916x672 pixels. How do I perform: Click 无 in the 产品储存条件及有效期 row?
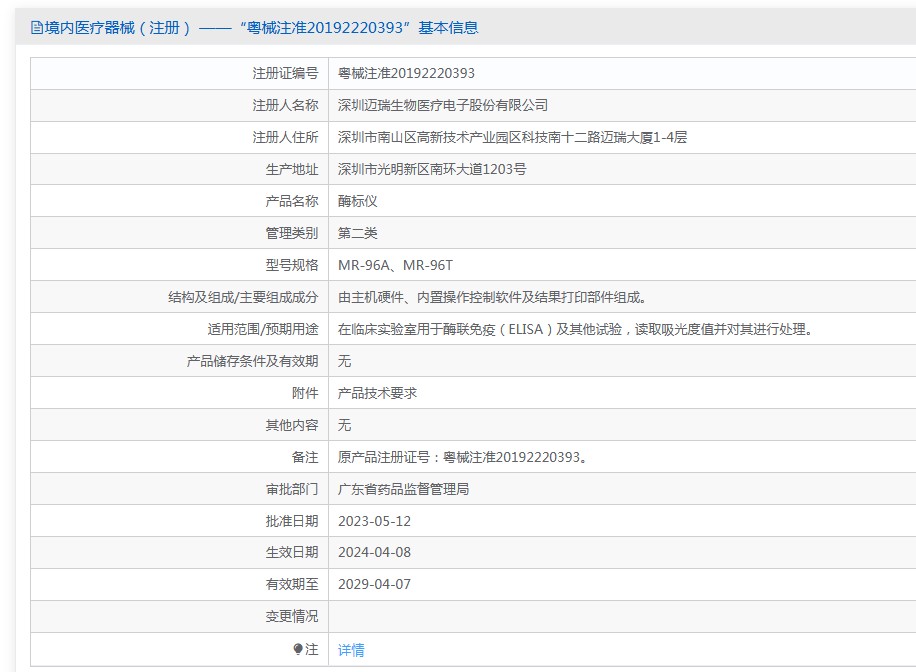(345, 361)
